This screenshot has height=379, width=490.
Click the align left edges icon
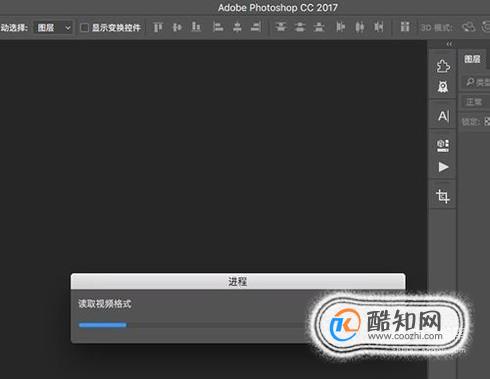pyautogui.click(x=218, y=27)
